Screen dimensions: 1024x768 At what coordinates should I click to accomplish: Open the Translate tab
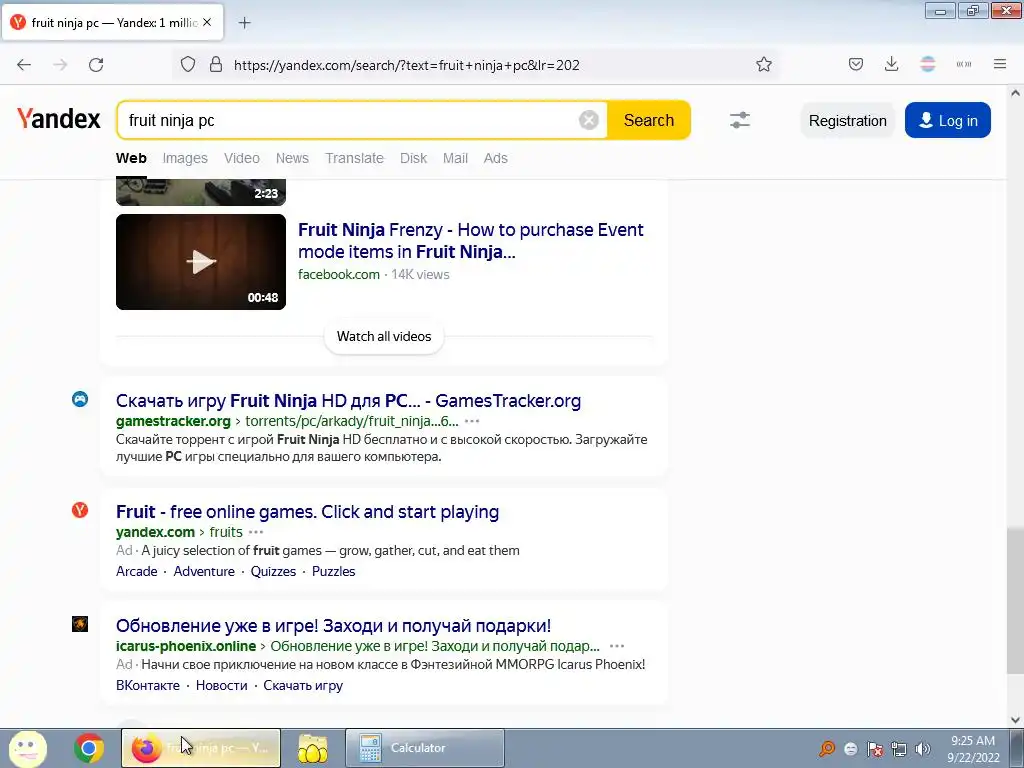(355, 158)
